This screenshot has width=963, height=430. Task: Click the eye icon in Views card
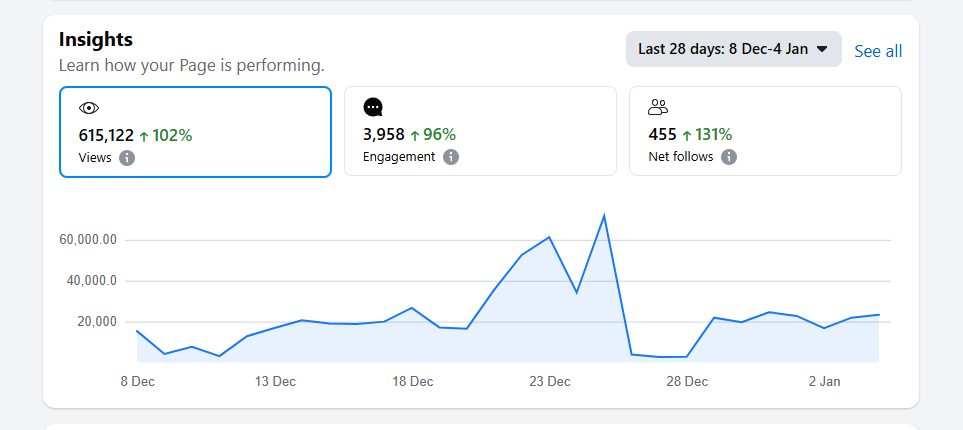89,108
